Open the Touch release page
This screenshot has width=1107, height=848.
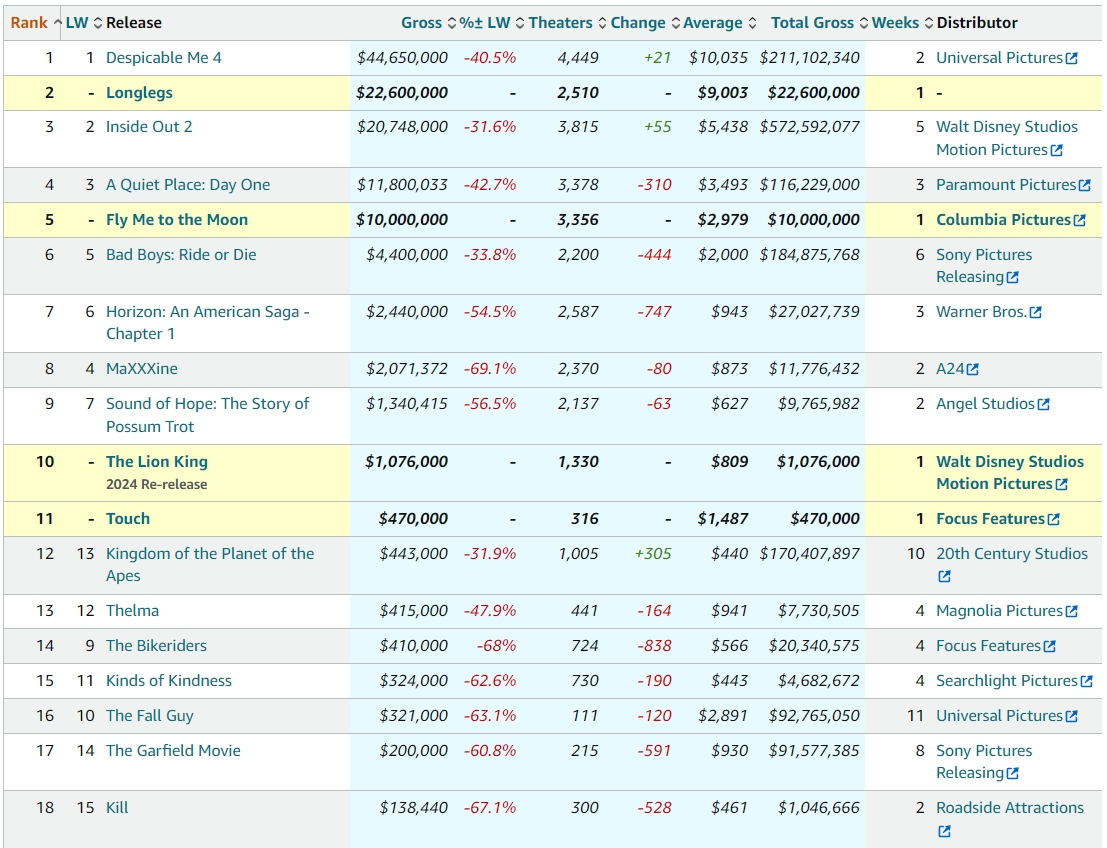point(128,519)
